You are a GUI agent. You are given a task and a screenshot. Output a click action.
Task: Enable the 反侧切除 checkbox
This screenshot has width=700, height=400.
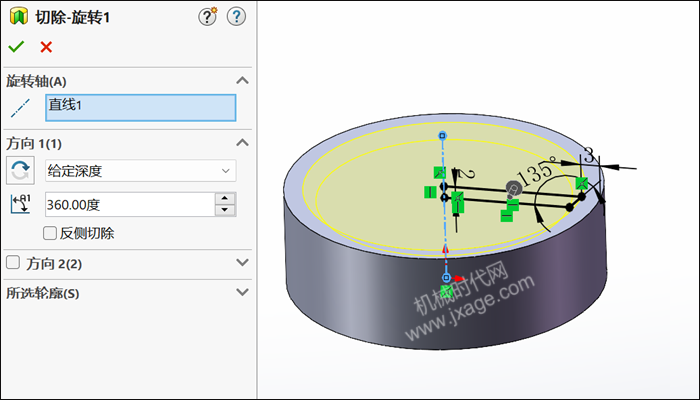[50, 233]
